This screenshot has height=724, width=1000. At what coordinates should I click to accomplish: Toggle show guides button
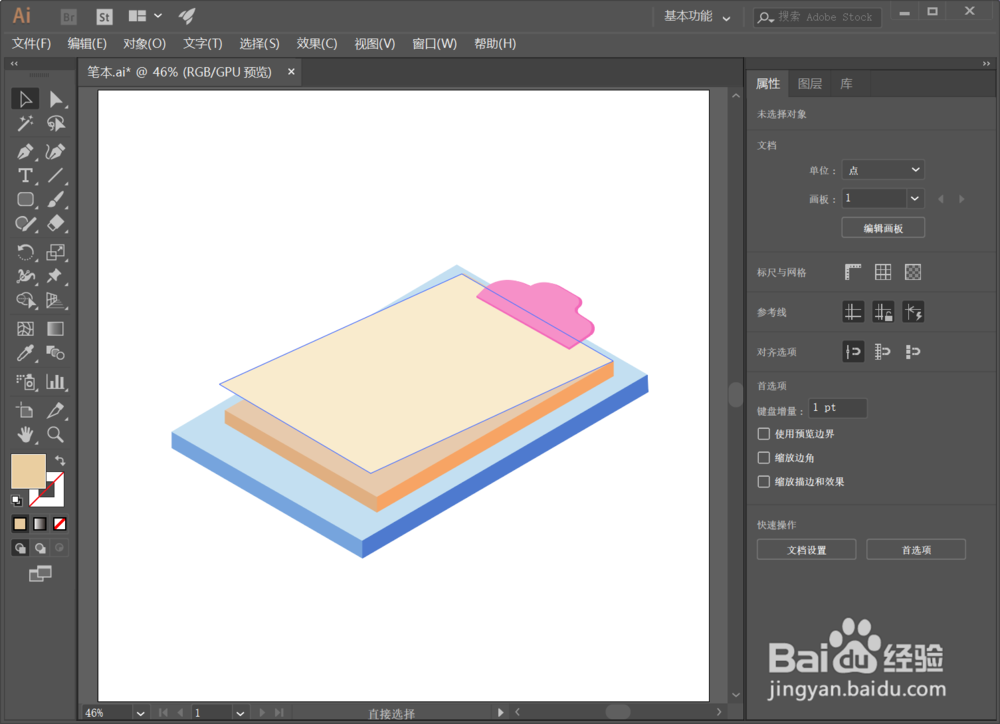853,312
